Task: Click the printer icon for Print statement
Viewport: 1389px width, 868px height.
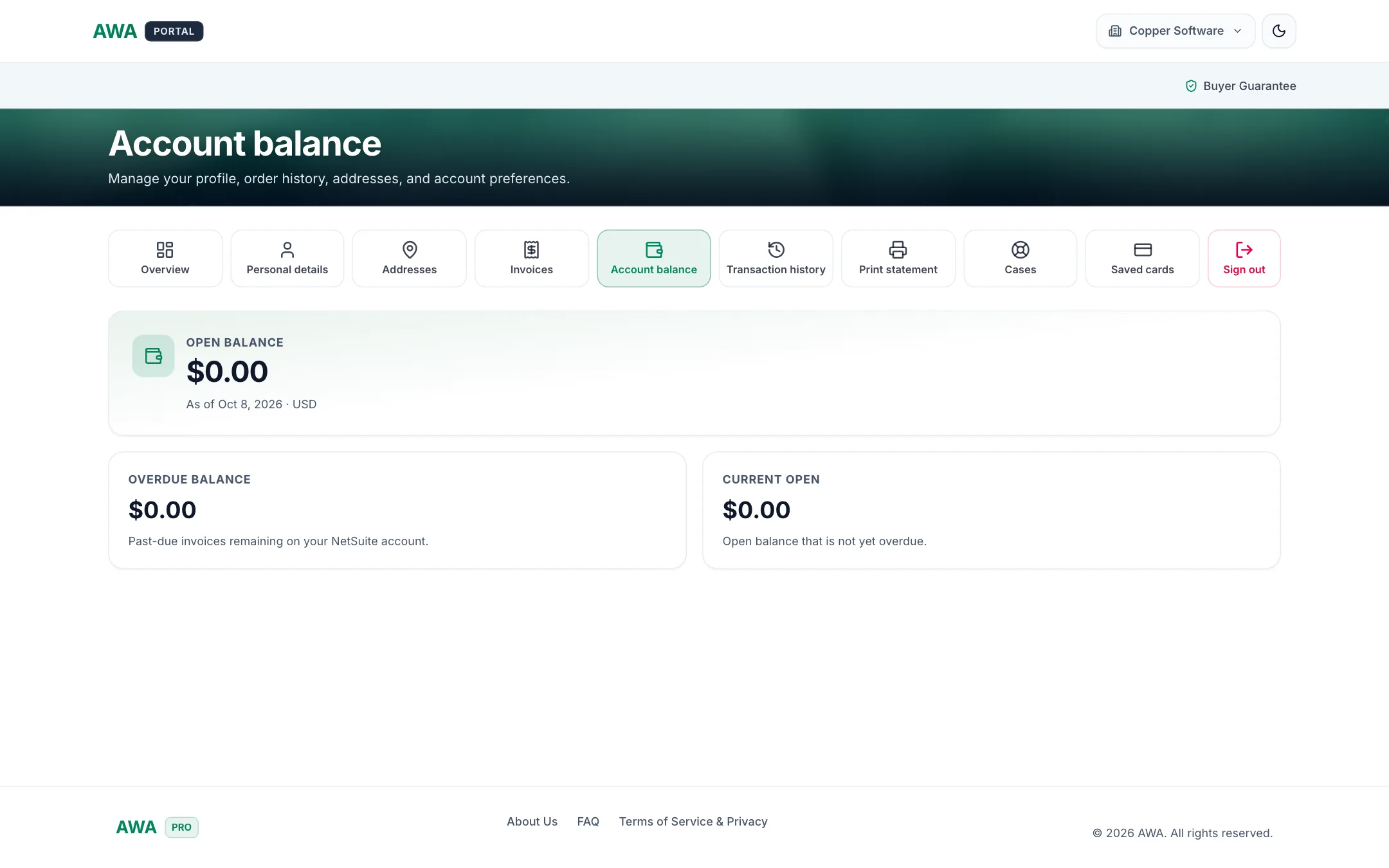Action: [898, 249]
